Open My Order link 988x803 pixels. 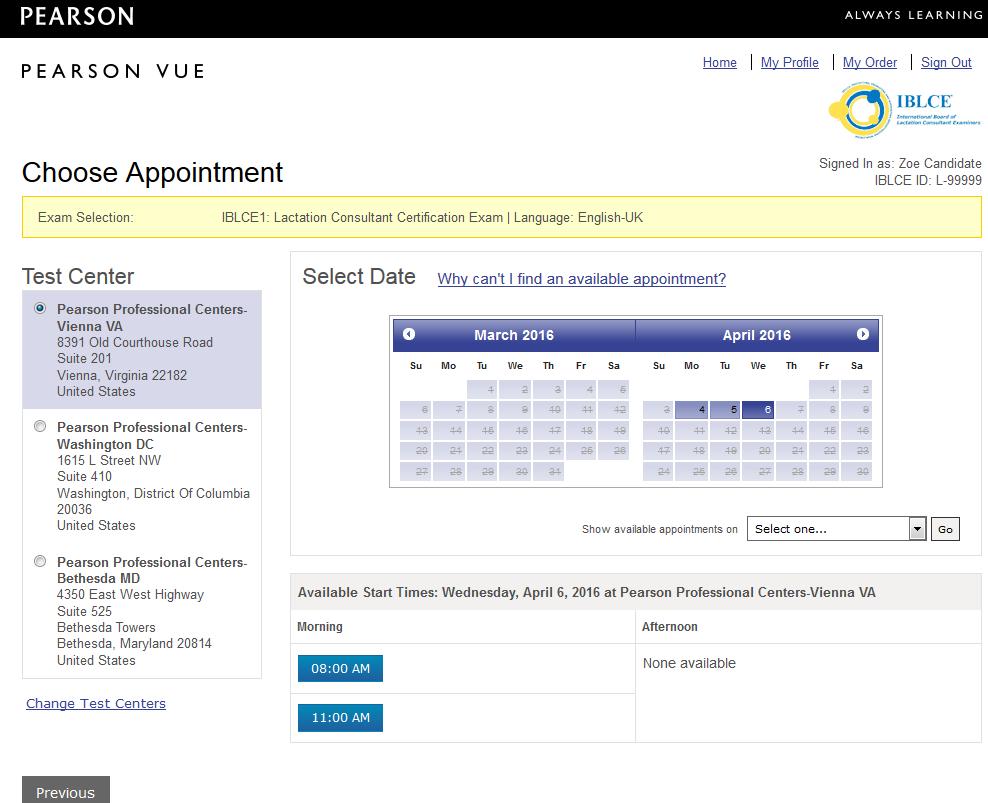[x=870, y=62]
